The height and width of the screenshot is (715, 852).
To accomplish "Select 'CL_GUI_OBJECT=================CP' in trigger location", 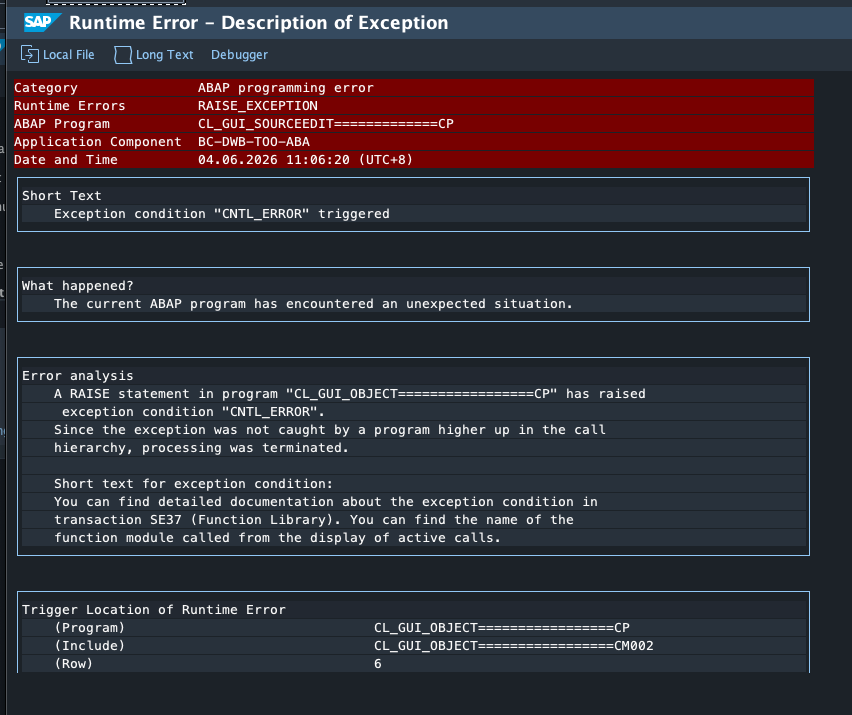I will coord(502,628).
